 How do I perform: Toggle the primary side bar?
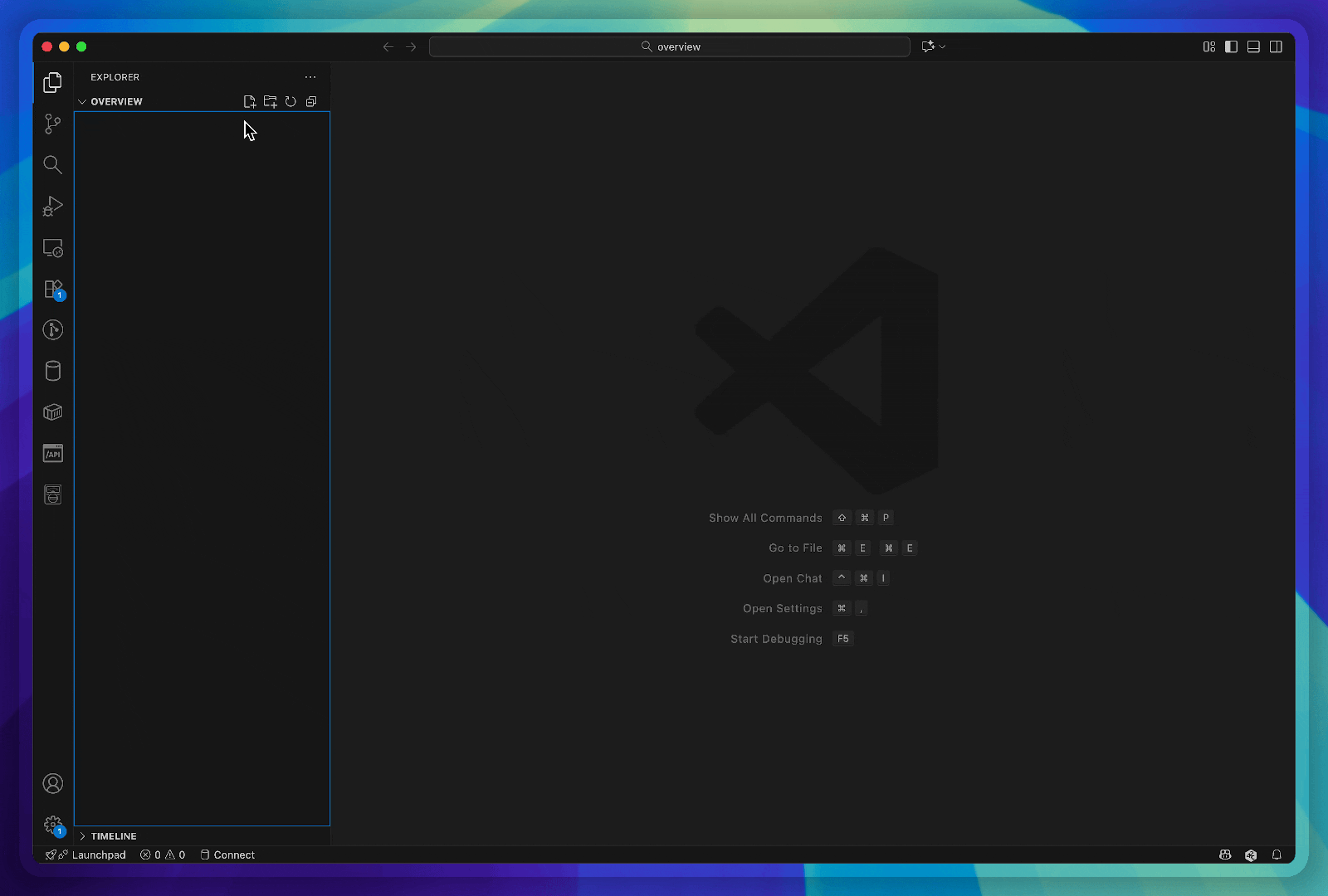coord(1232,46)
